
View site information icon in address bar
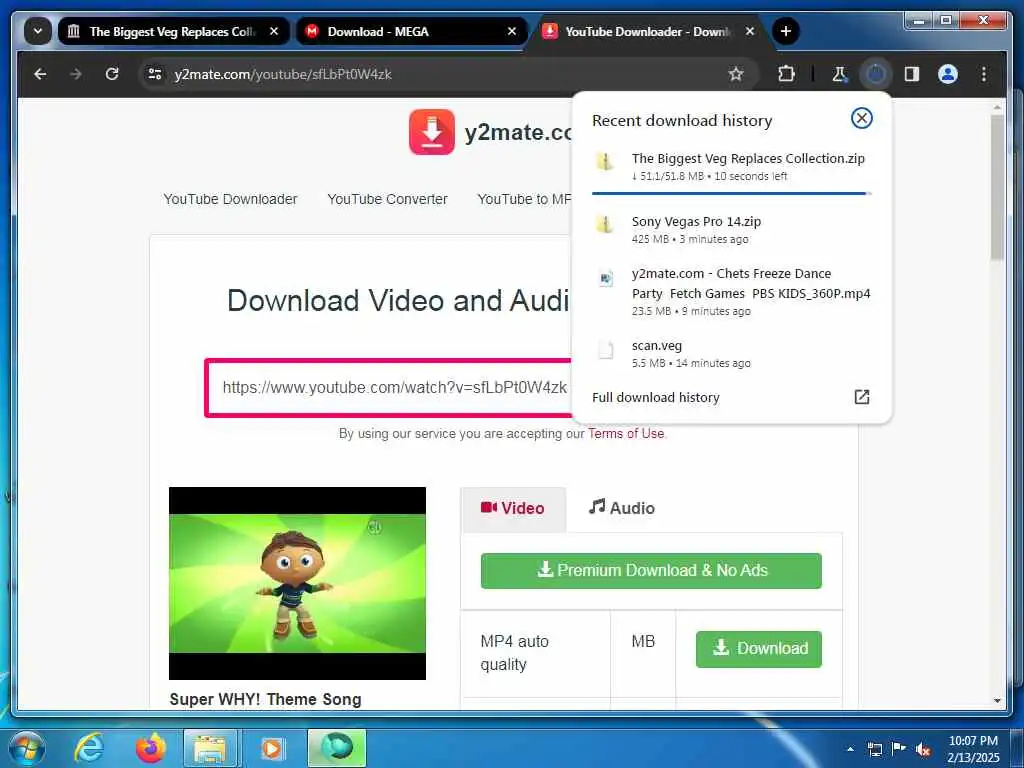(155, 74)
